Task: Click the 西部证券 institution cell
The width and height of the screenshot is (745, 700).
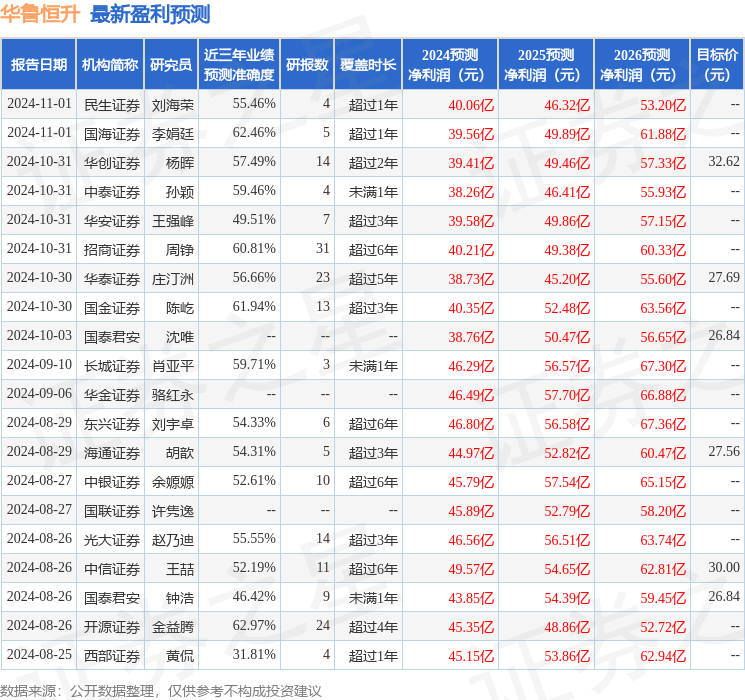Action: pyautogui.click(x=111, y=655)
